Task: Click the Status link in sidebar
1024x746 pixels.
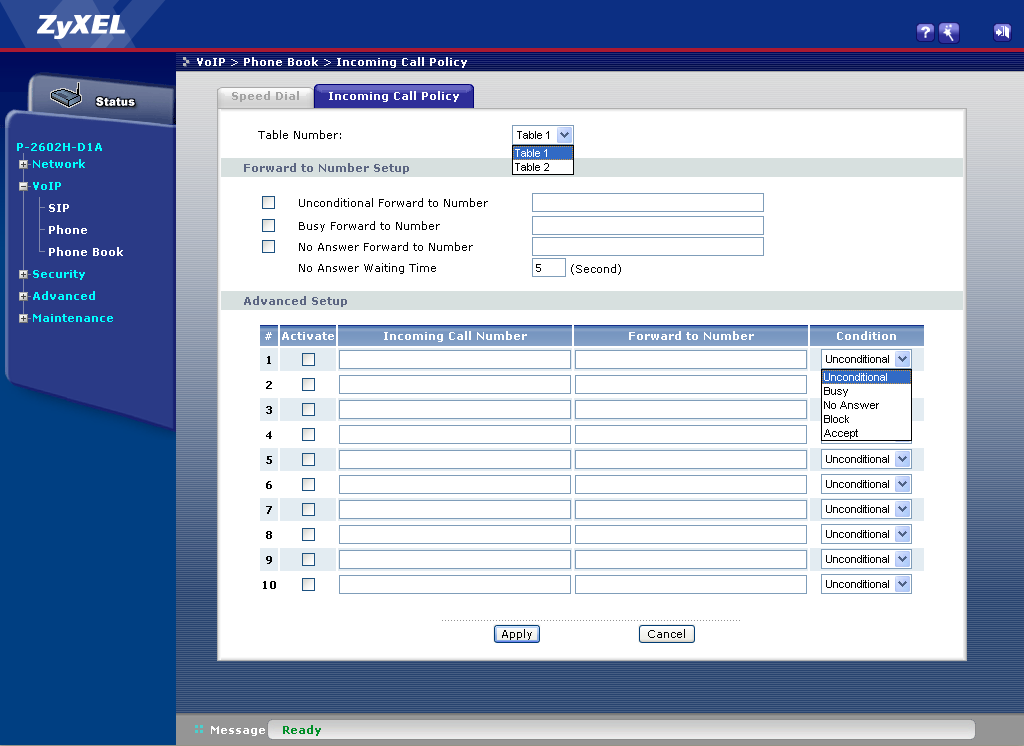Action: tap(115, 101)
